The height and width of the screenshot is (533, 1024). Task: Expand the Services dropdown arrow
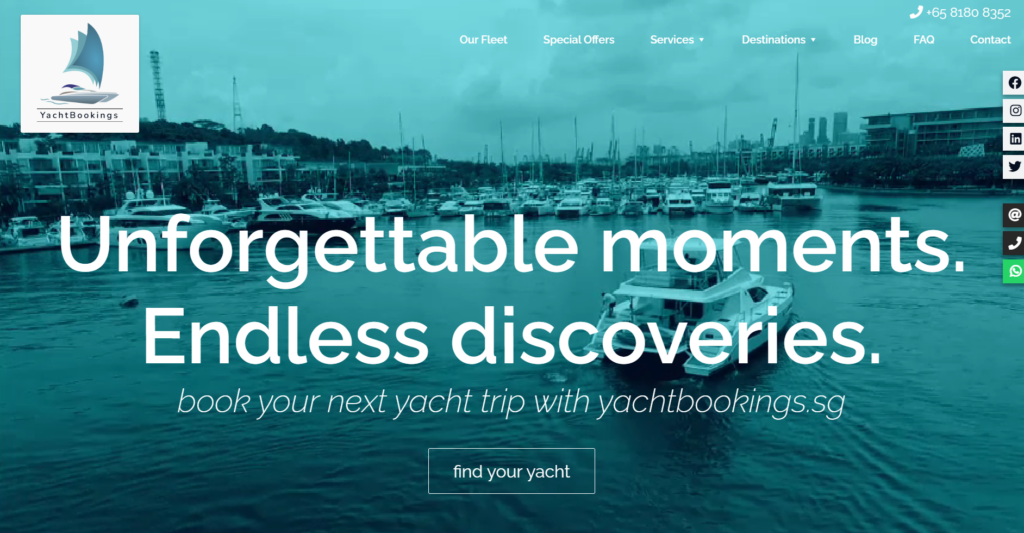(x=701, y=40)
